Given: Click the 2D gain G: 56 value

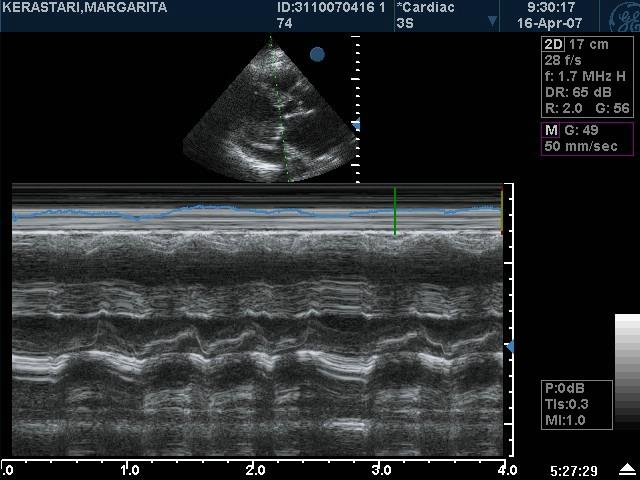Looking at the screenshot, I should pyautogui.click(x=613, y=108).
